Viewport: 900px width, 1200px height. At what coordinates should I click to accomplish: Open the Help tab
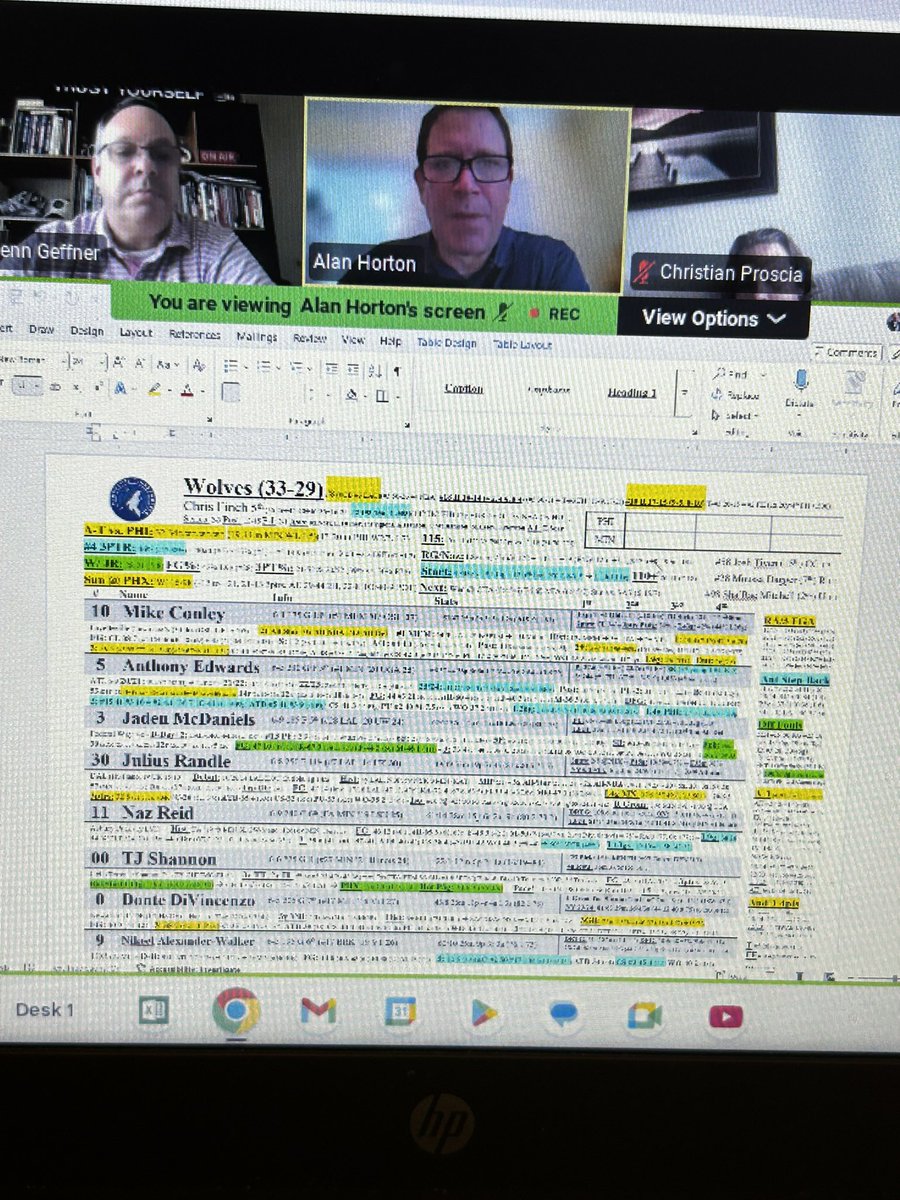[391, 340]
